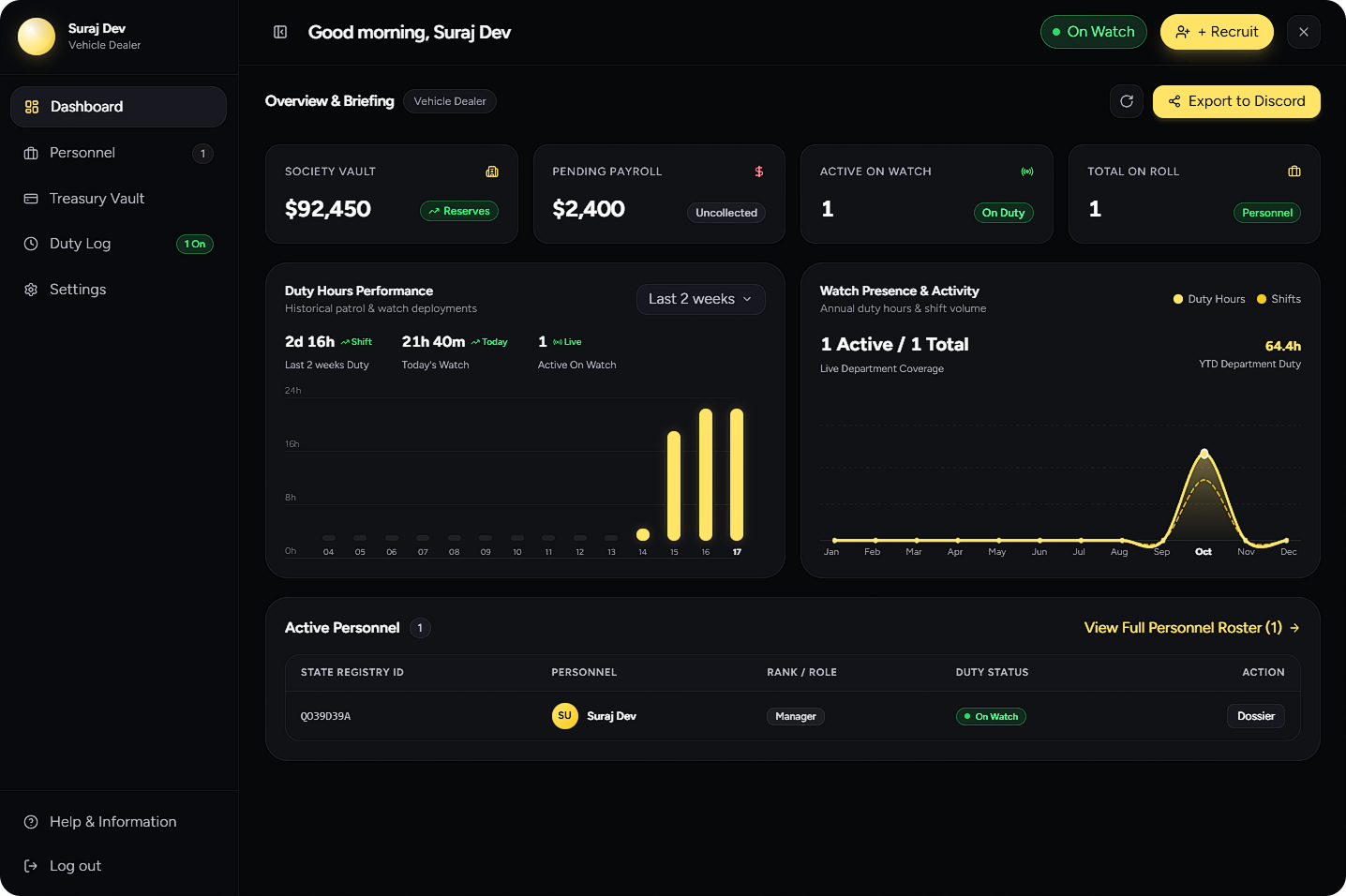Click state registry ID Q039D39A
This screenshot has width=1346, height=896.
[325, 716]
